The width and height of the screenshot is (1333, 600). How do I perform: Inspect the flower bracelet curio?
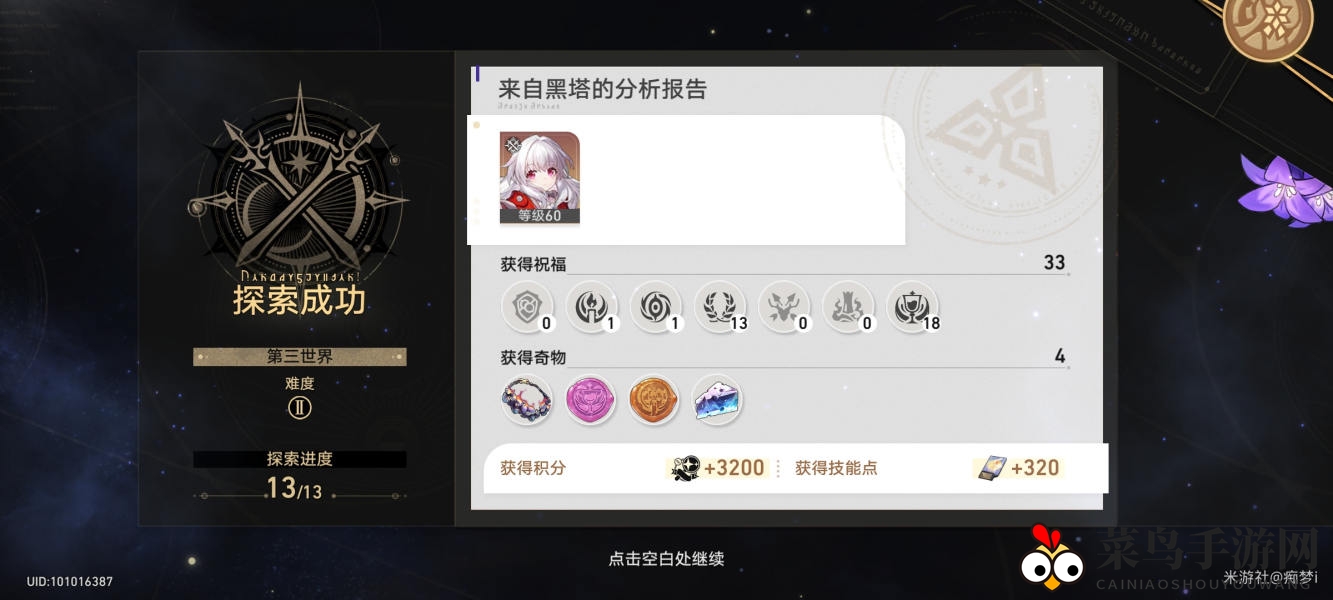[x=526, y=400]
